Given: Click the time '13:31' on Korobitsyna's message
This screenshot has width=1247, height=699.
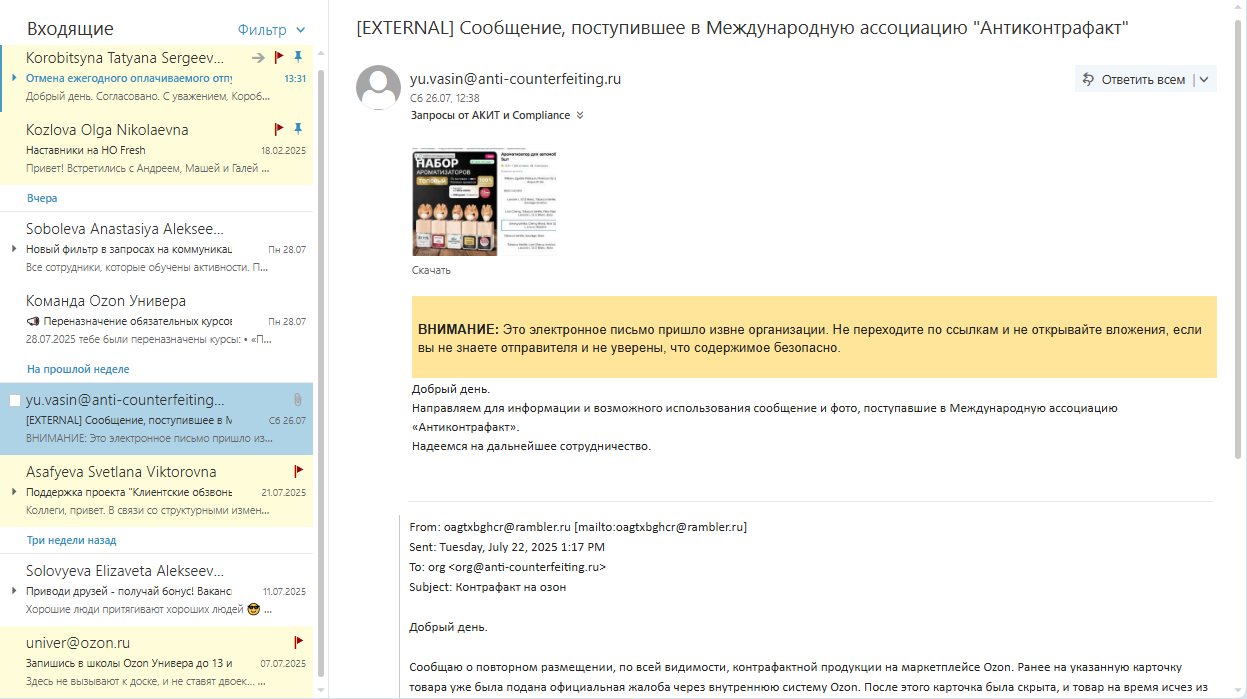Looking at the screenshot, I should [295, 78].
